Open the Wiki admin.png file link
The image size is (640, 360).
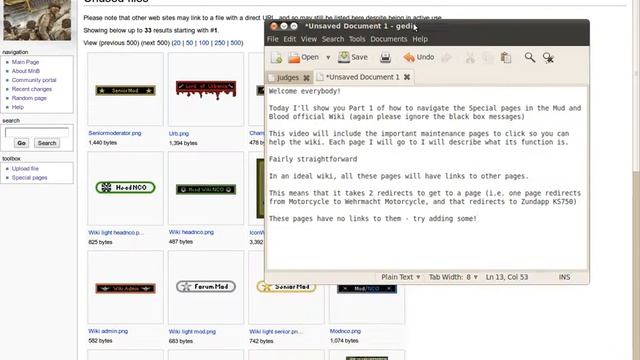[108, 331]
